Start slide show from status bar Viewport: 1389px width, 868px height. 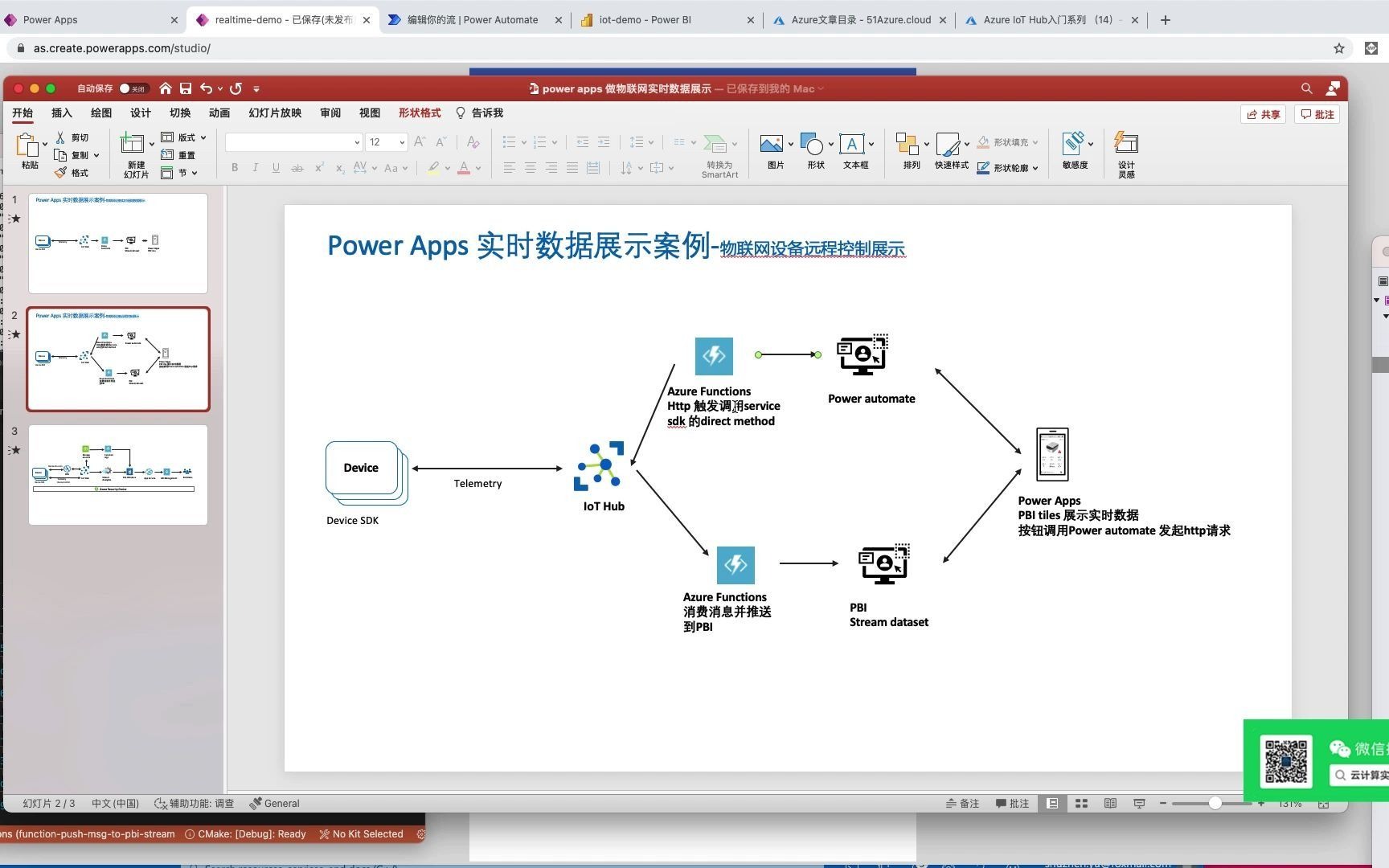pos(1139,803)
